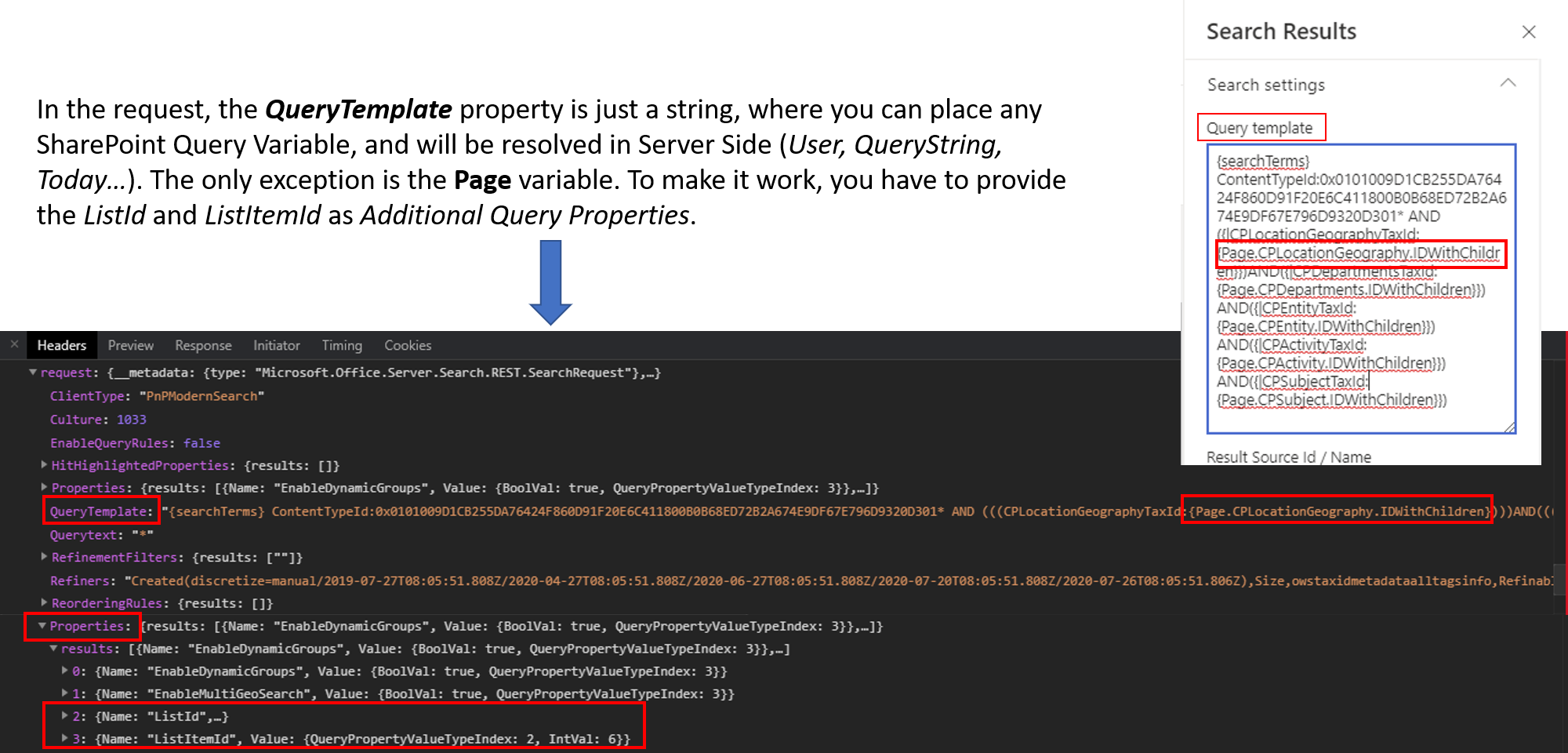
Task: Open the Cookies tab
Action: (408, 345)
